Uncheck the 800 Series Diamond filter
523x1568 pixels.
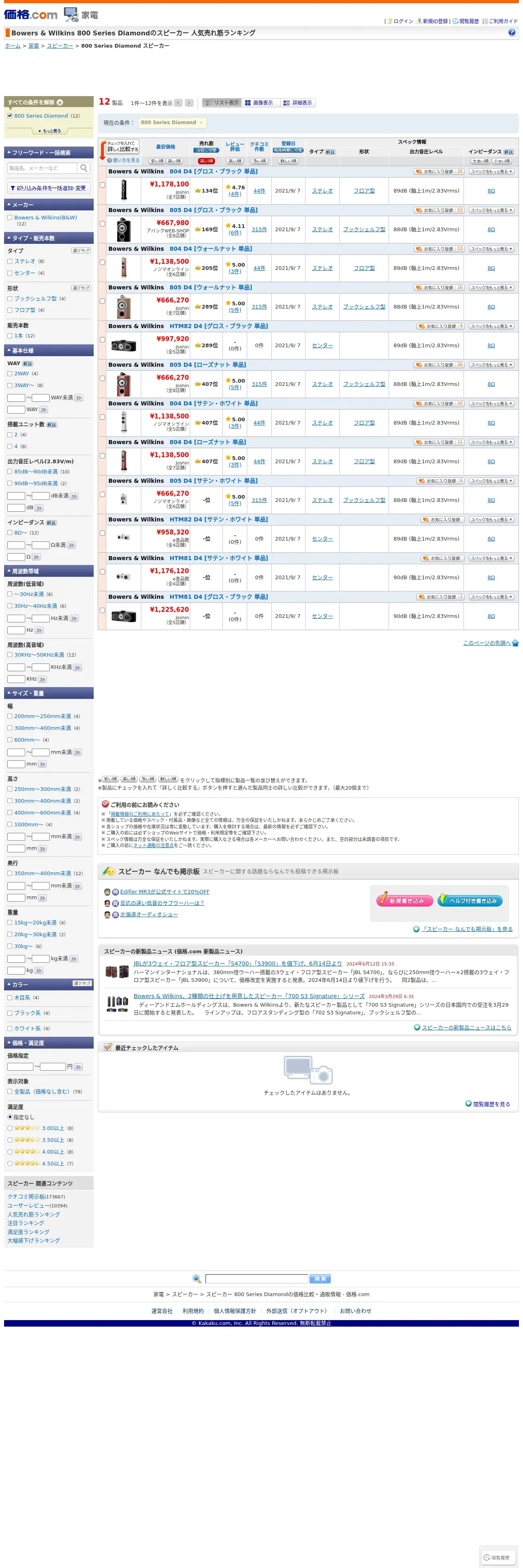pos(10,116)
